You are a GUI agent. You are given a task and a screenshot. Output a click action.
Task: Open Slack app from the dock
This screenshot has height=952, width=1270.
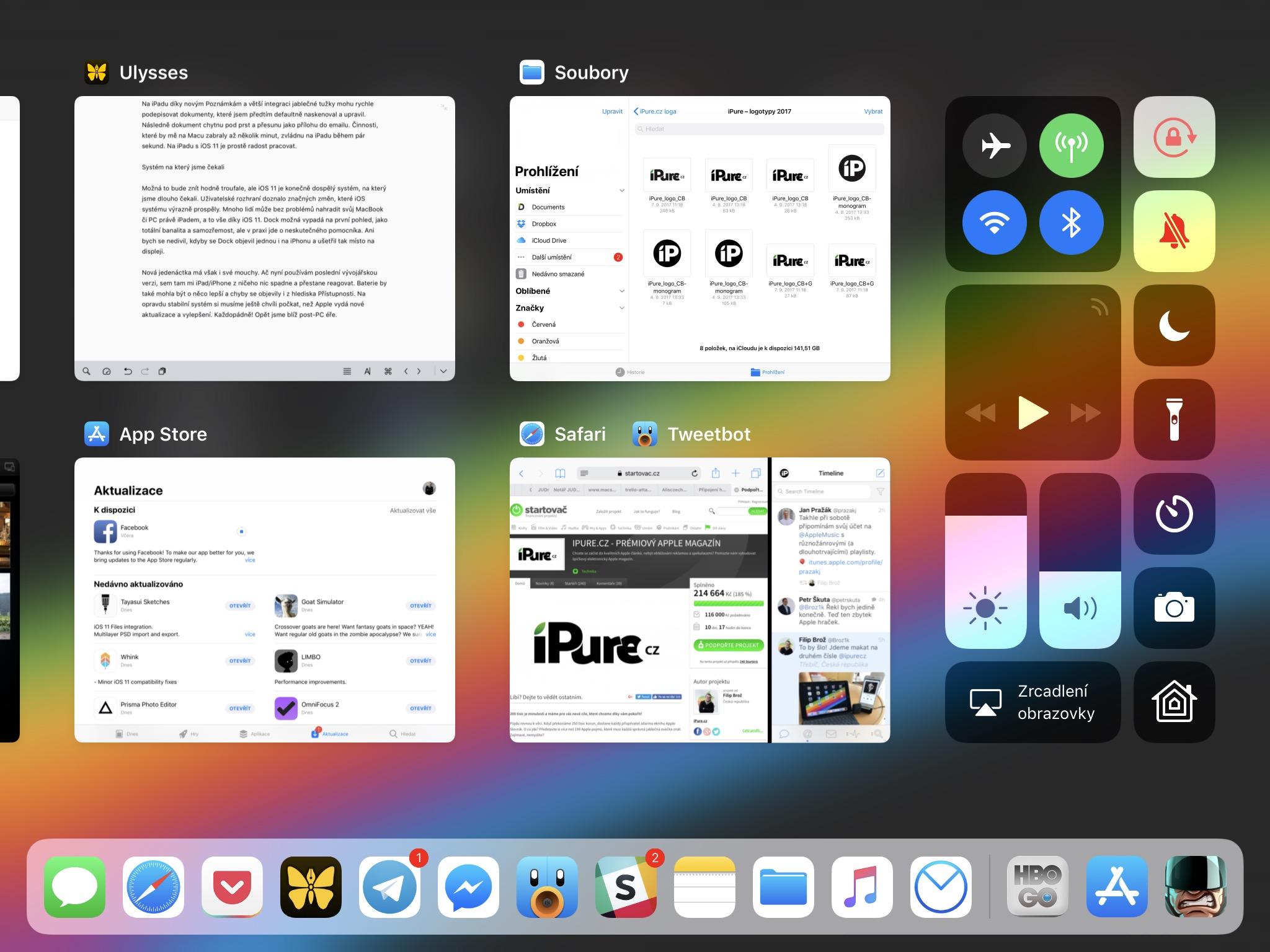(x=626, y=887)
